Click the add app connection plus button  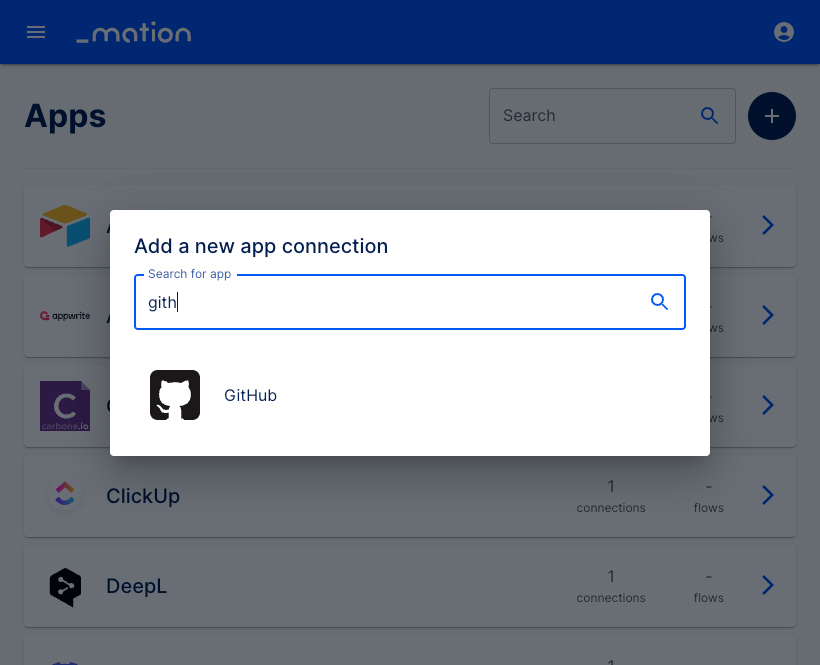click(771, 116)
